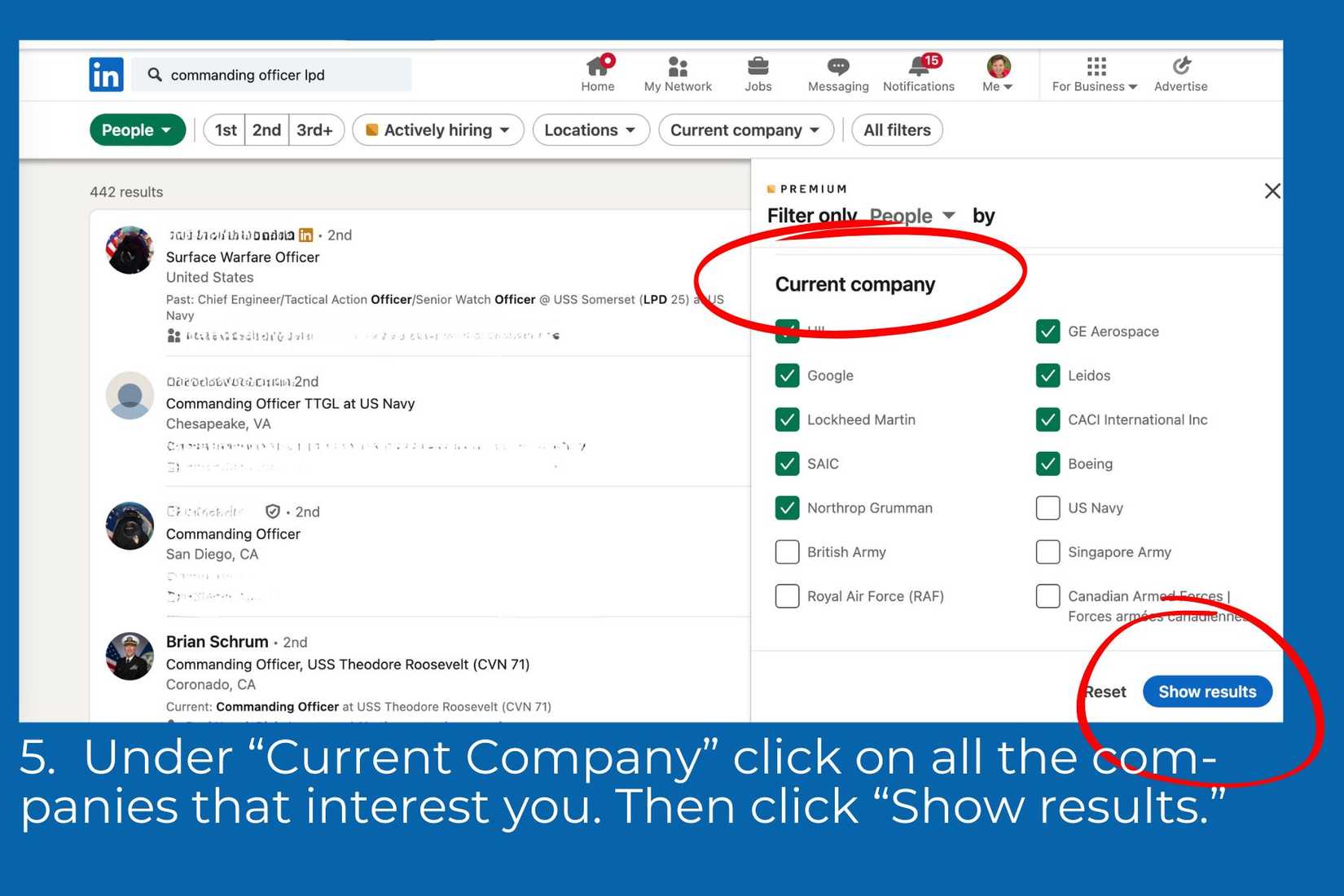Uncheck the Google company checkbox

tap(787, 376)
